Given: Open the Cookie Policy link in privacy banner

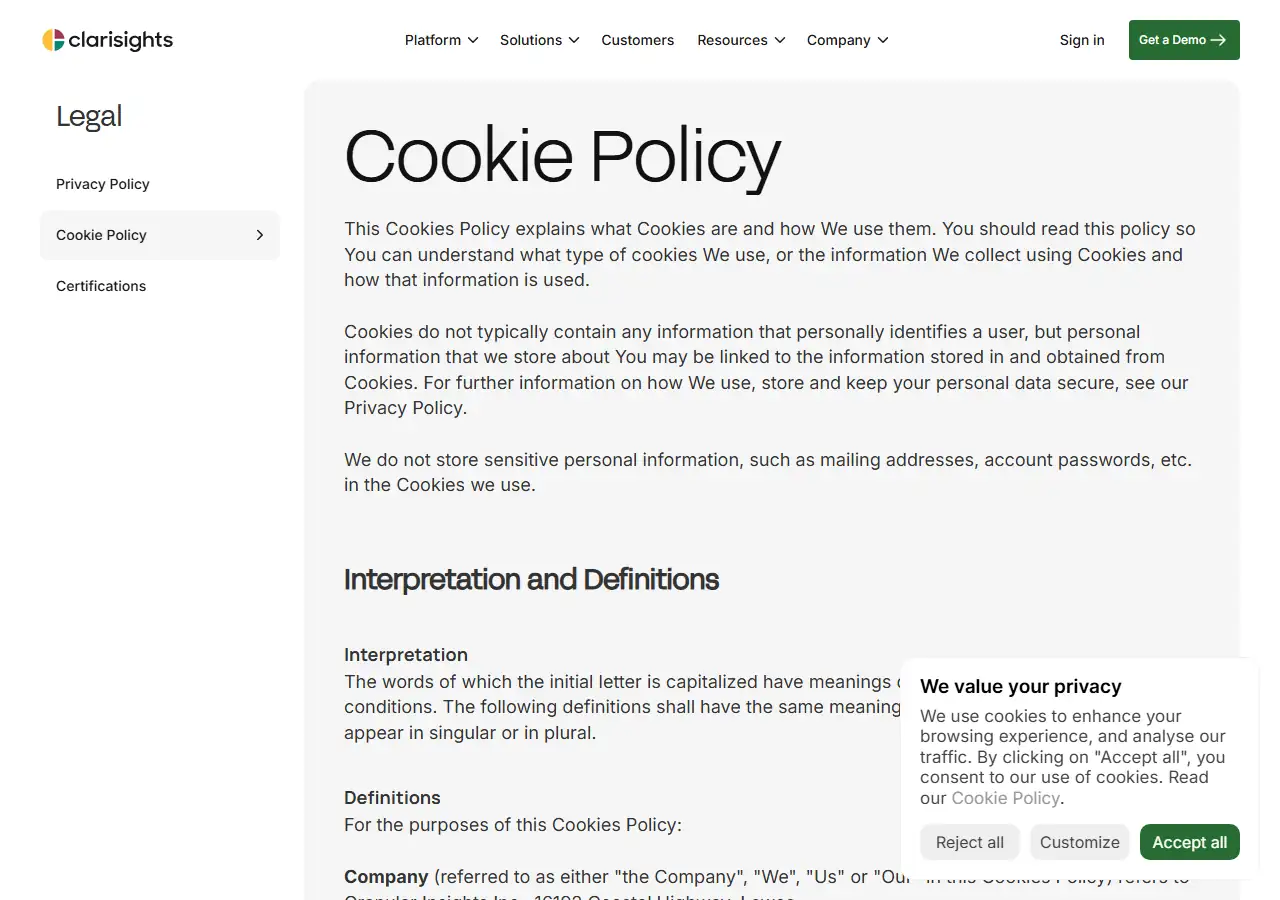Looking at the screenshot, I should (1005, 798).
